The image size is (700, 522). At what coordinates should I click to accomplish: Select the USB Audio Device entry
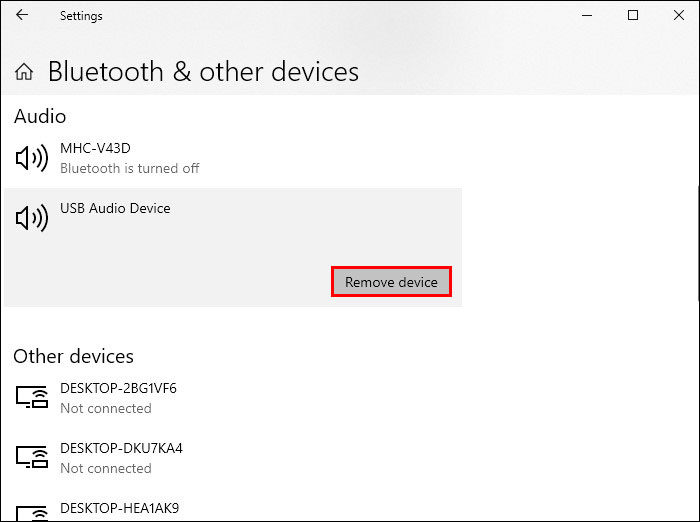[x=115, y=209]
